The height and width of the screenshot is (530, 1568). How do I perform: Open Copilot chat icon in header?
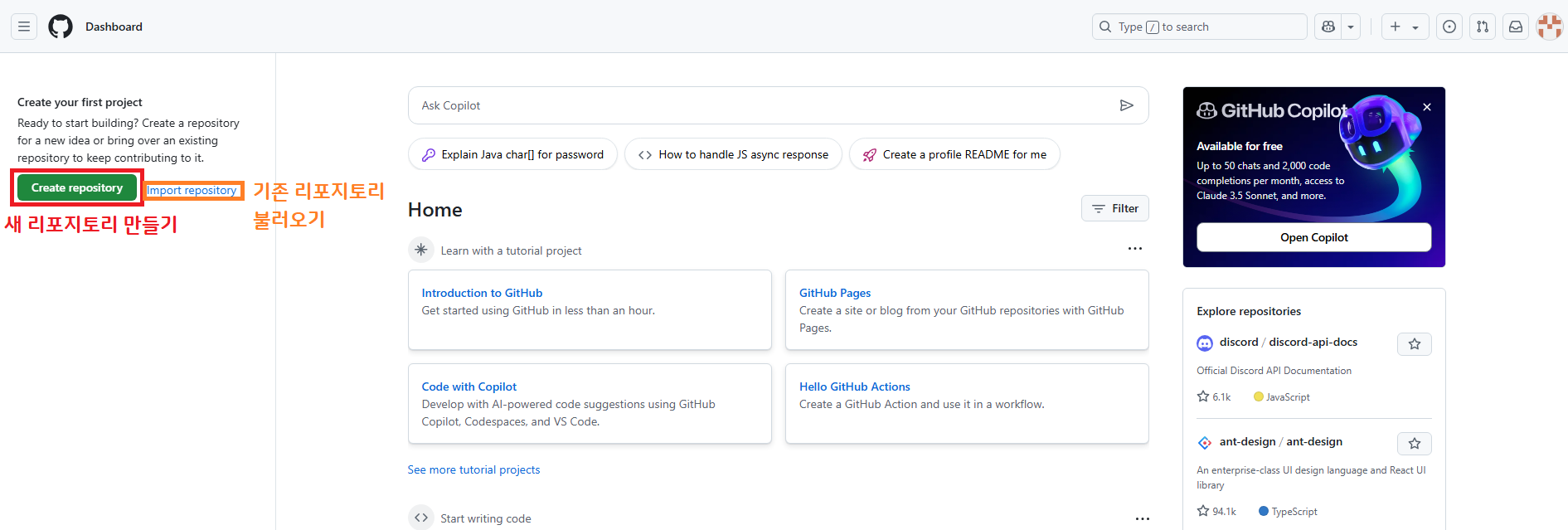(x=1328, y=27)
